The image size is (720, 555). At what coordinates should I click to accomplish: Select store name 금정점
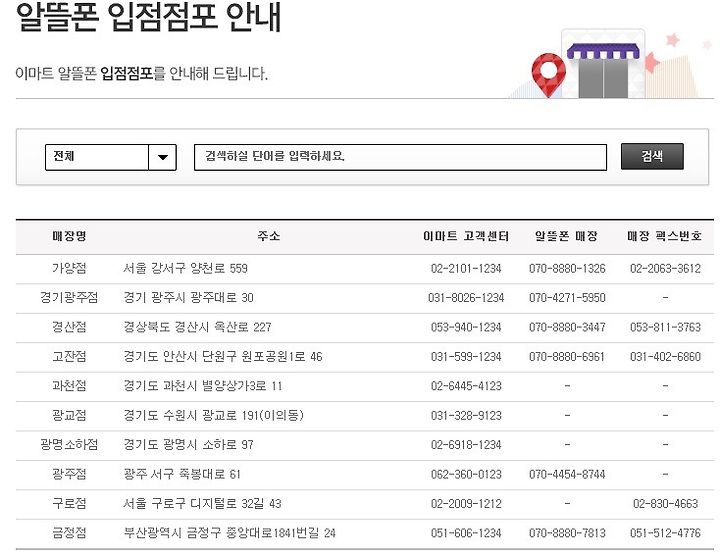69,533
